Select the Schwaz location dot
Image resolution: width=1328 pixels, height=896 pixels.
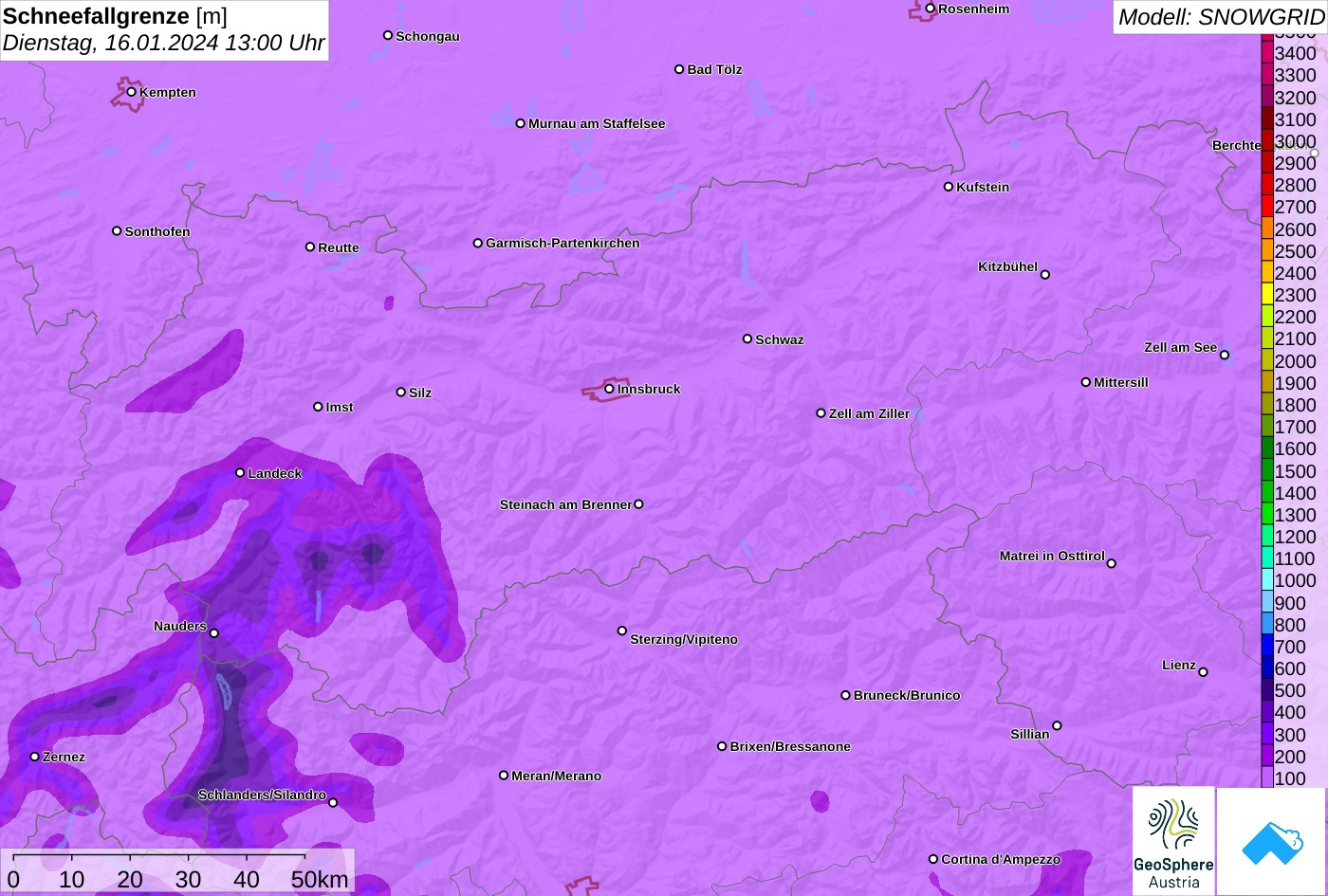tap(747, 338)
